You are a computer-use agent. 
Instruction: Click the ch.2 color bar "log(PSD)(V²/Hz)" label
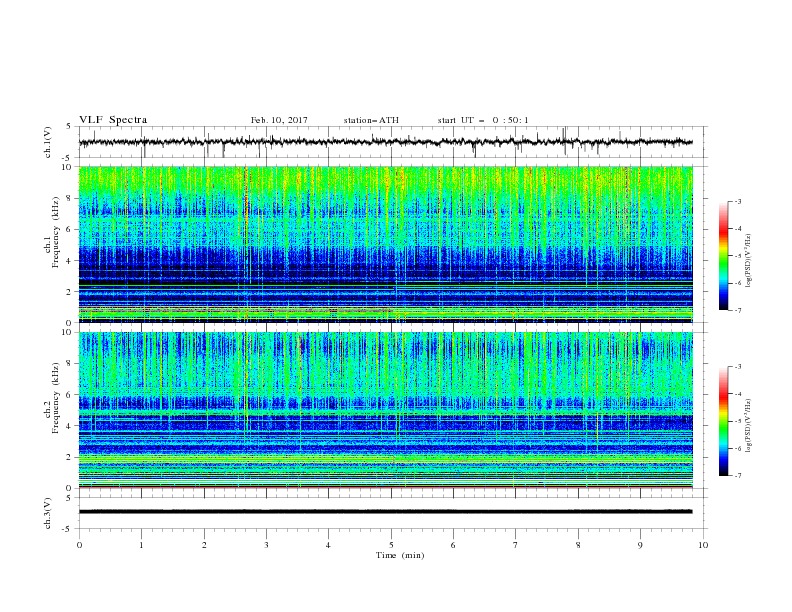749,425
